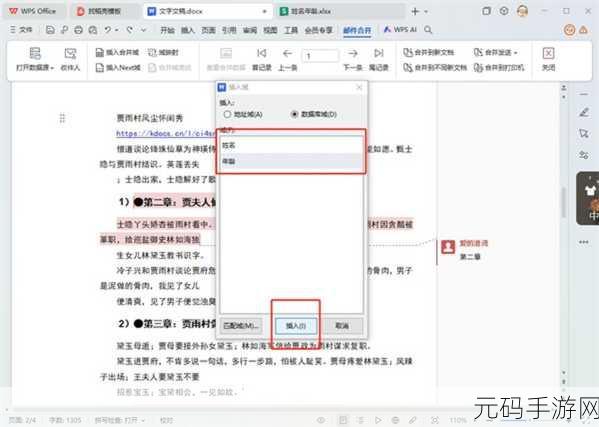Click the undo arrow icon
This screenshot has width=599, height=427.
108,29
